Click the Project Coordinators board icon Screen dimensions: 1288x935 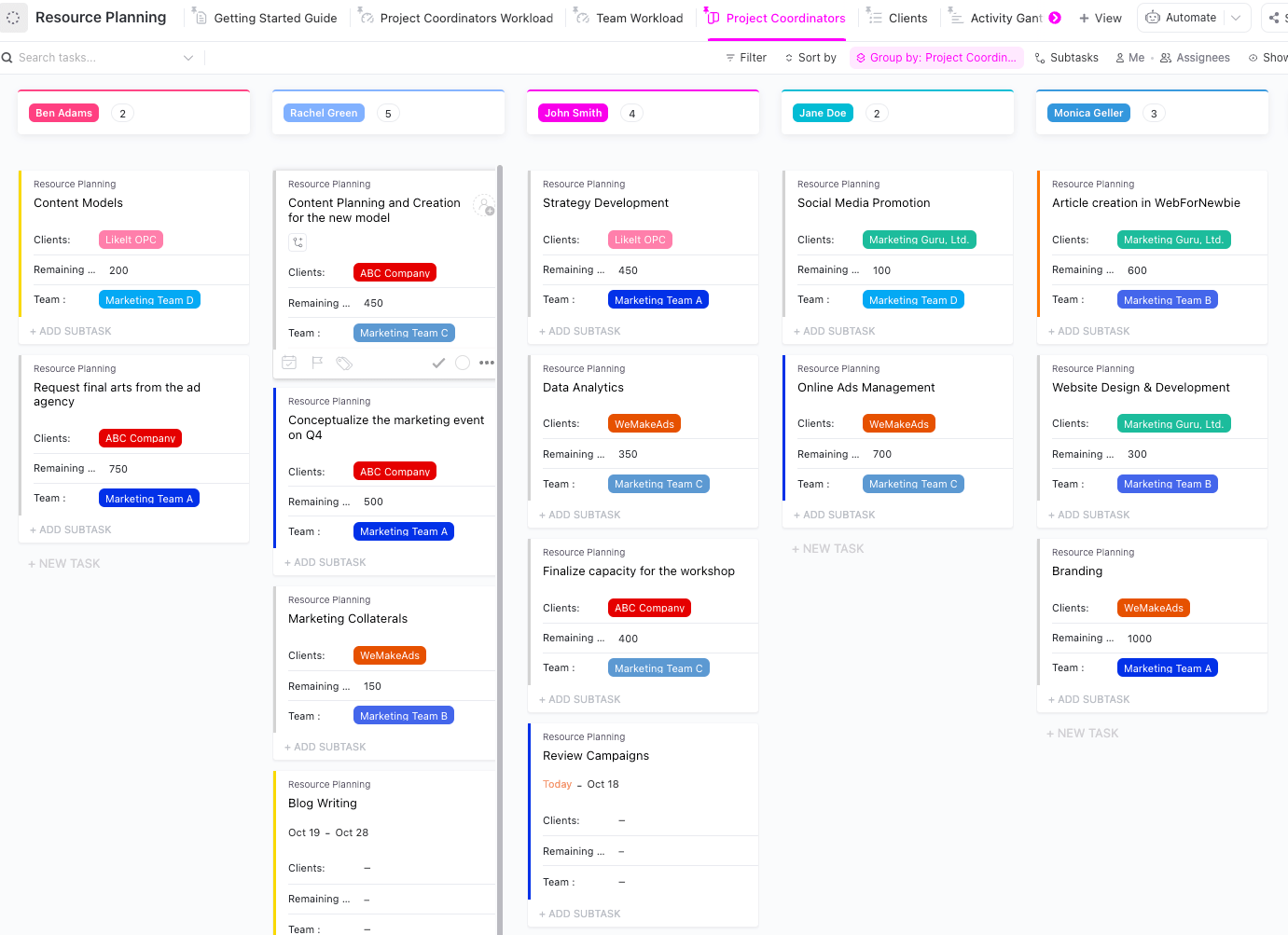(x=713, y=17)
